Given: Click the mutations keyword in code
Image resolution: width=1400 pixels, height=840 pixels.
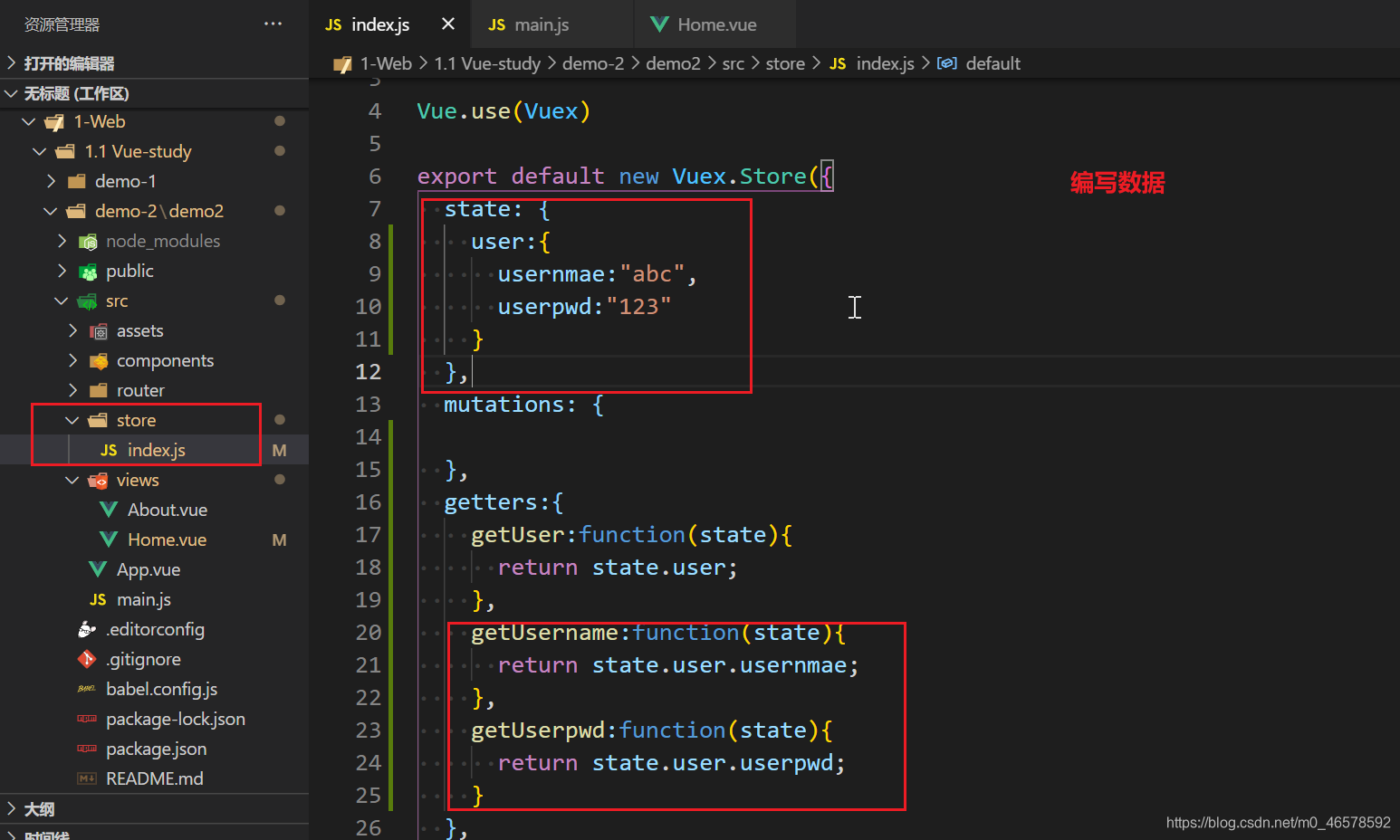Looking at the screenshot, I should click(503, 405).
